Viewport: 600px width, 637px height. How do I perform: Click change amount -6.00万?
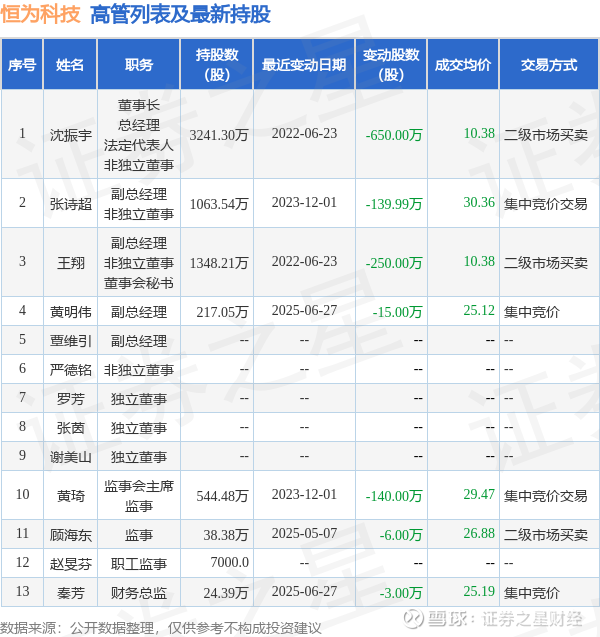(x=401, y=535)
